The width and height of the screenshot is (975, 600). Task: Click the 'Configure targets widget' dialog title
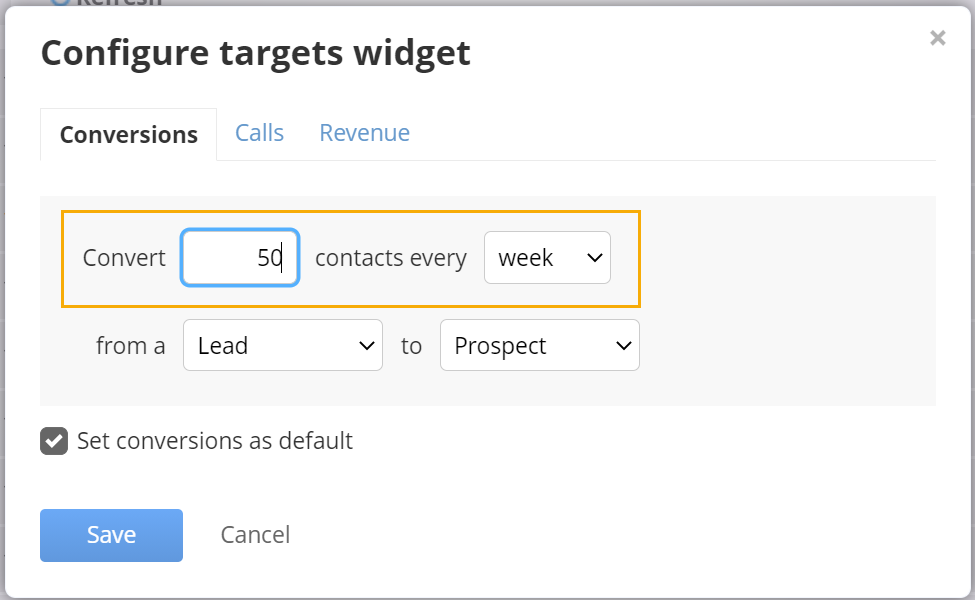[256, 53]
